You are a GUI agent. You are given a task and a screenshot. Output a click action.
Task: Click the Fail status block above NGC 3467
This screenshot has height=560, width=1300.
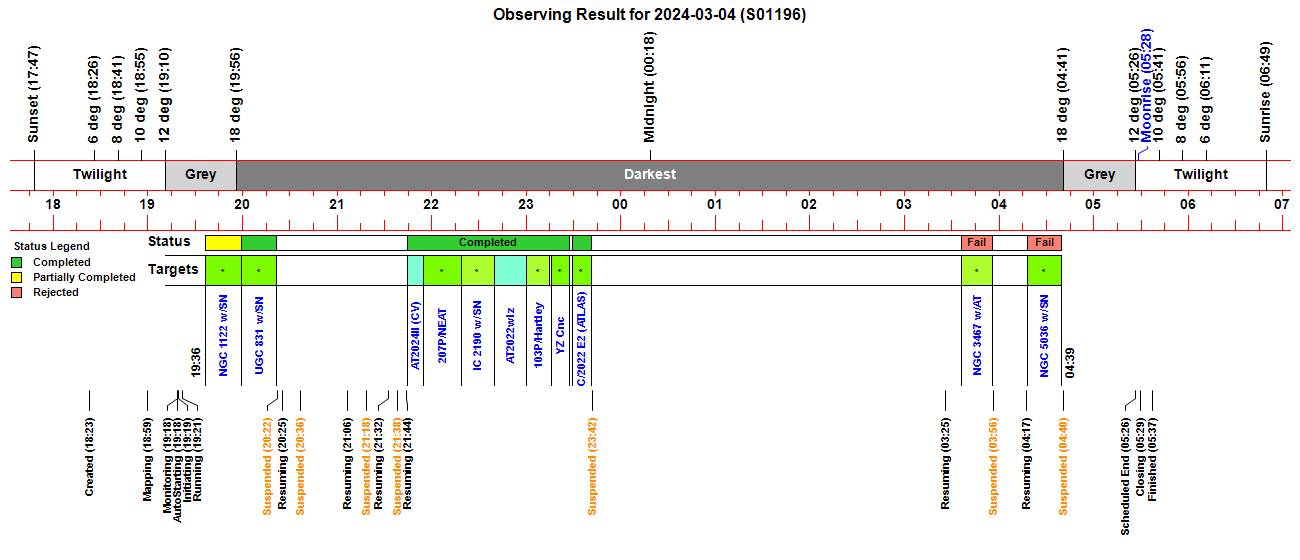977,243
